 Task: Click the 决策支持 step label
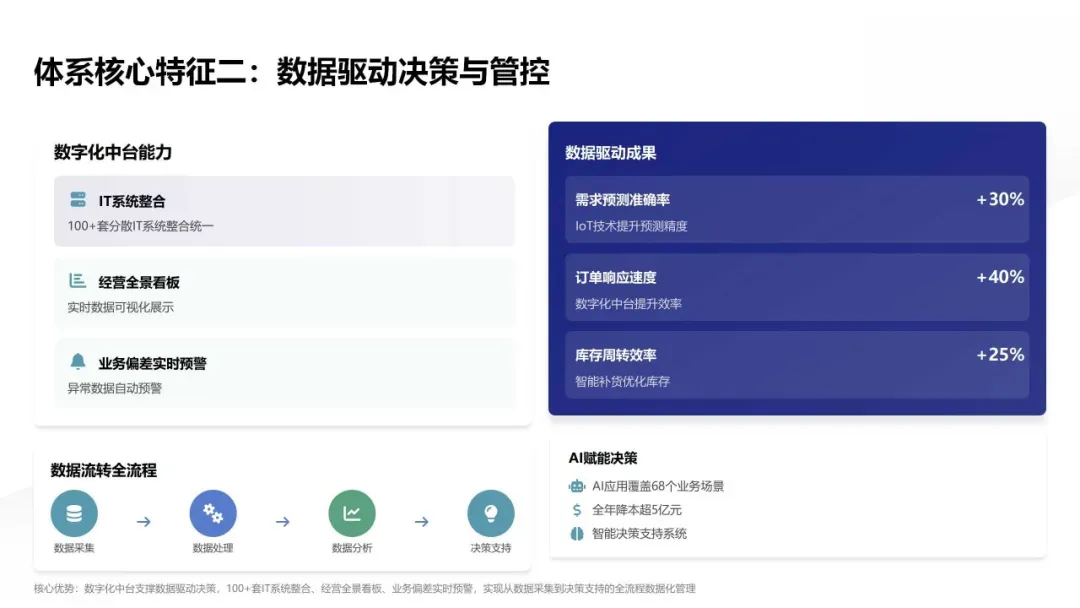click(490, 548)
